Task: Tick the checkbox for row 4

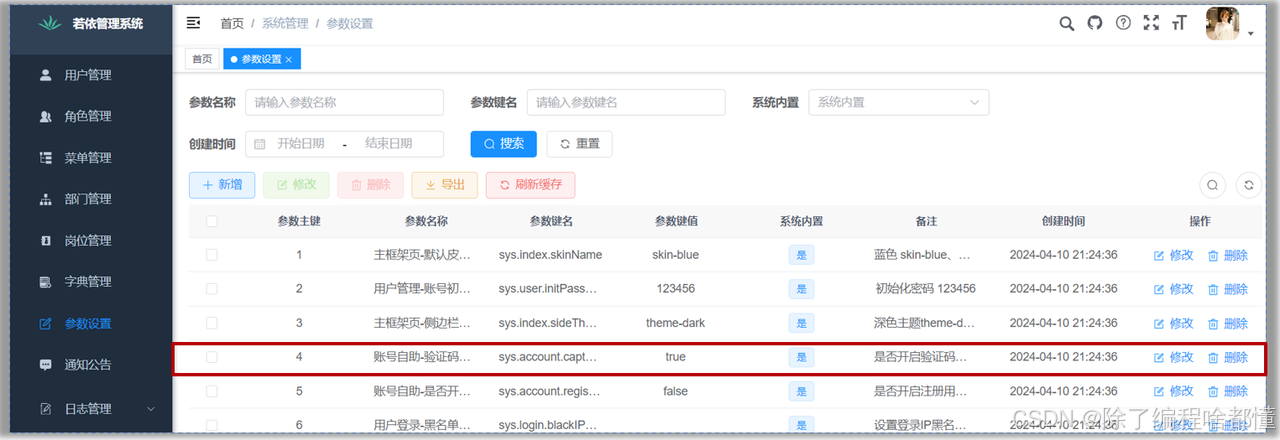Action: pyautogui.click(x=211, y=357)
